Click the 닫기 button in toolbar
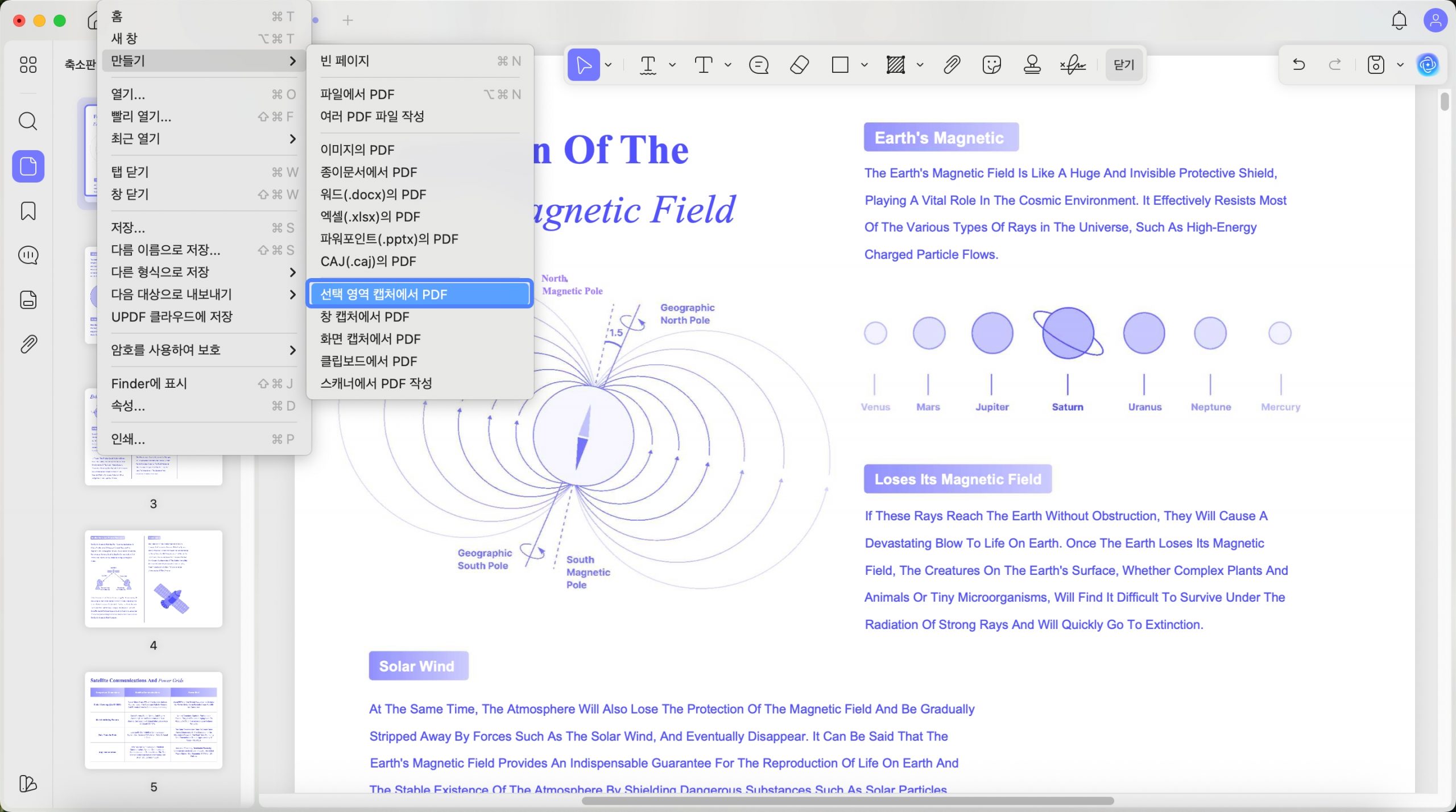Image resolution: width=1456 pixels, height=812 pixels. pyautogui.click(x=1124, y=65)
